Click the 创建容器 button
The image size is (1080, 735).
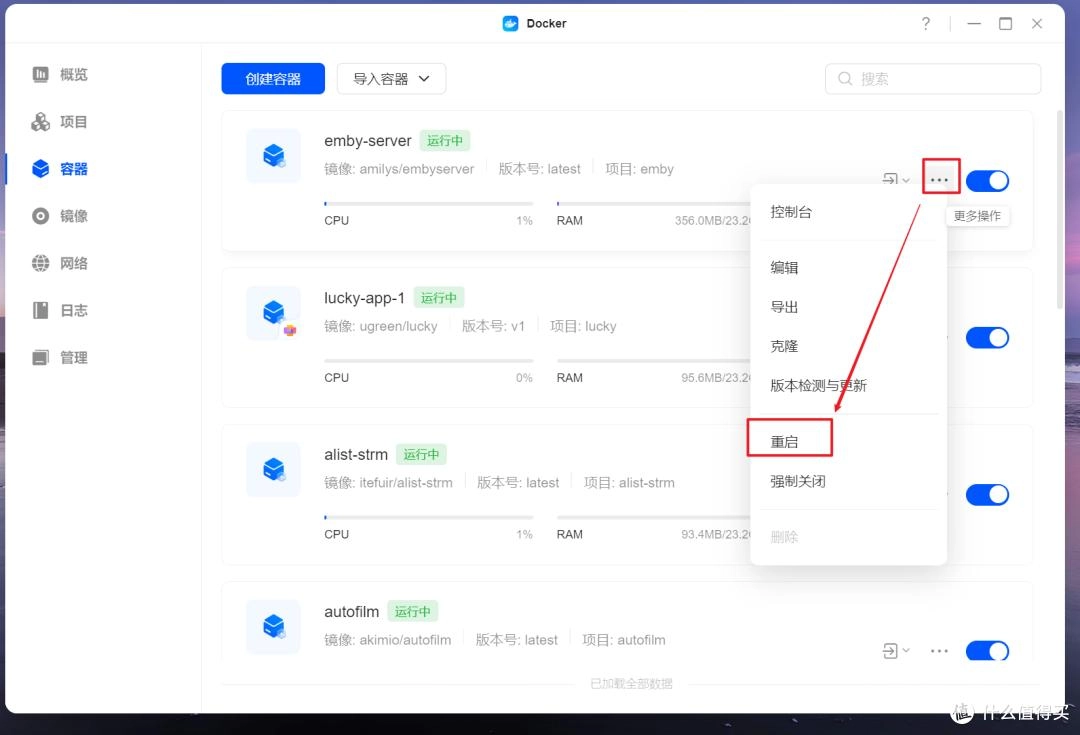click(273, 79)
